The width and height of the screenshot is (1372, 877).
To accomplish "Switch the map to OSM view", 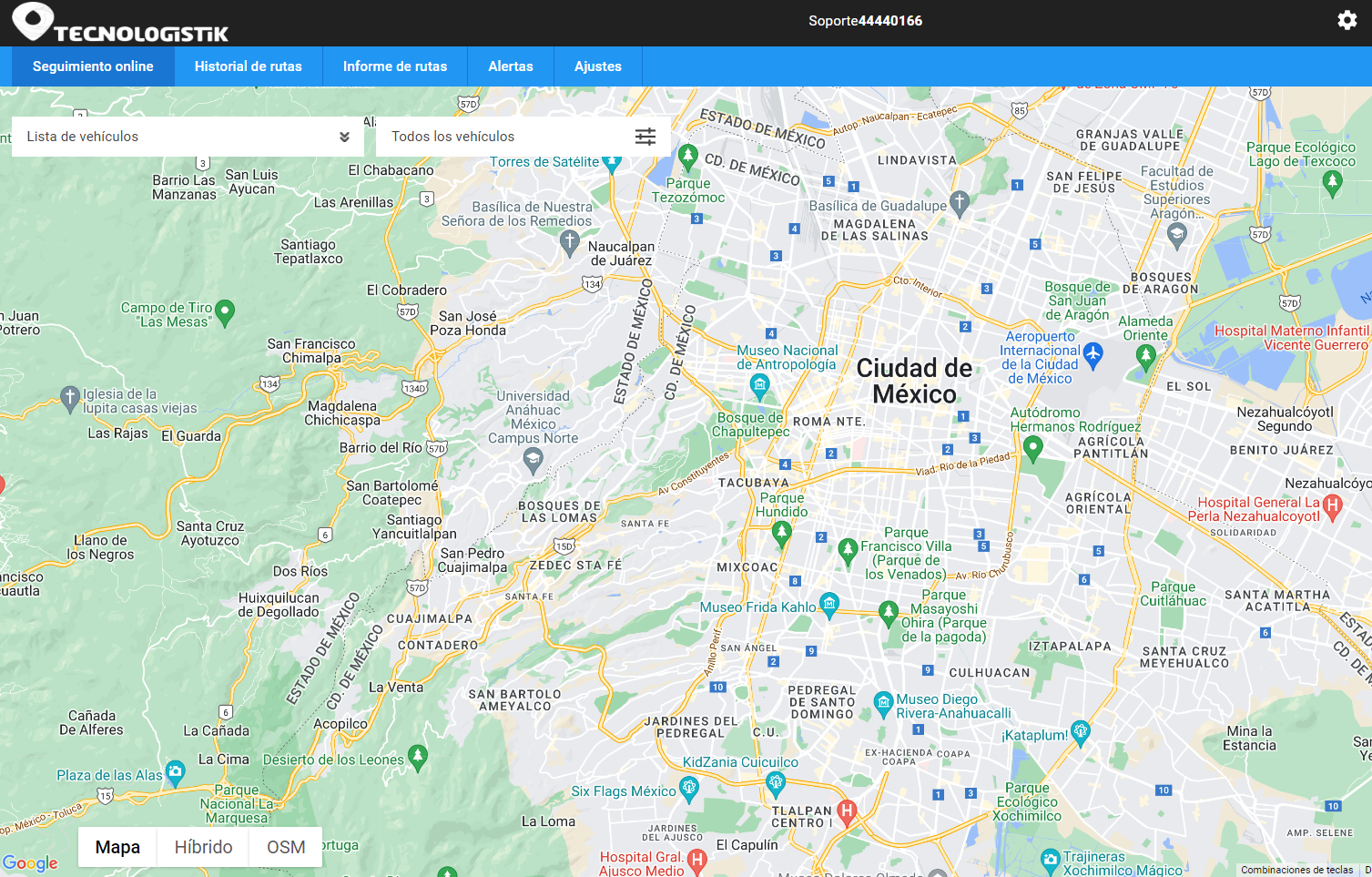I will pyautogui.click(x=286, y=847).
